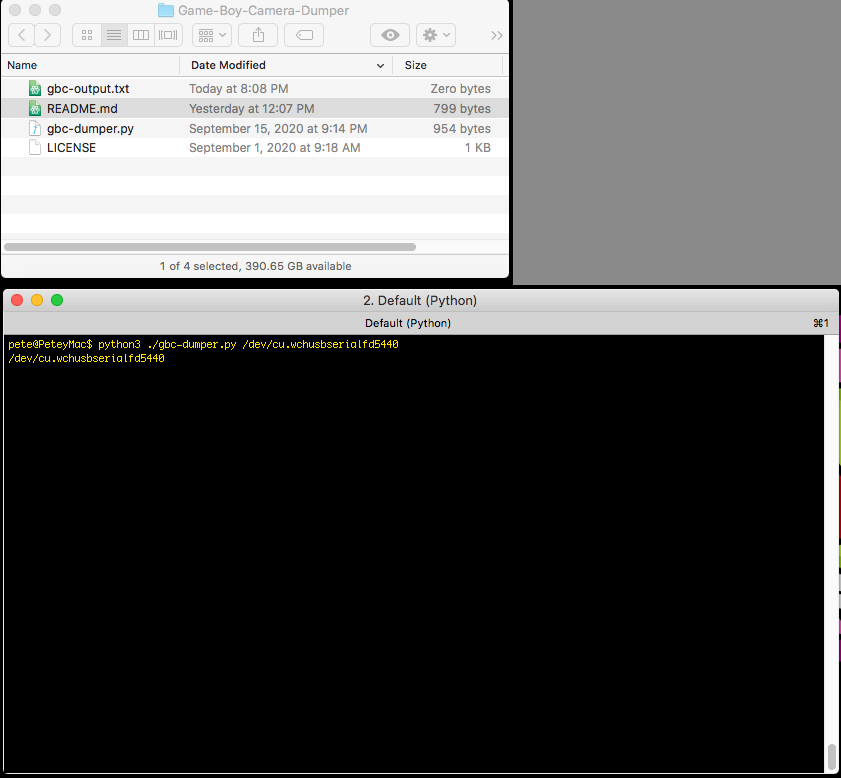Switch Finder to icon view

[x=87, y=35]
